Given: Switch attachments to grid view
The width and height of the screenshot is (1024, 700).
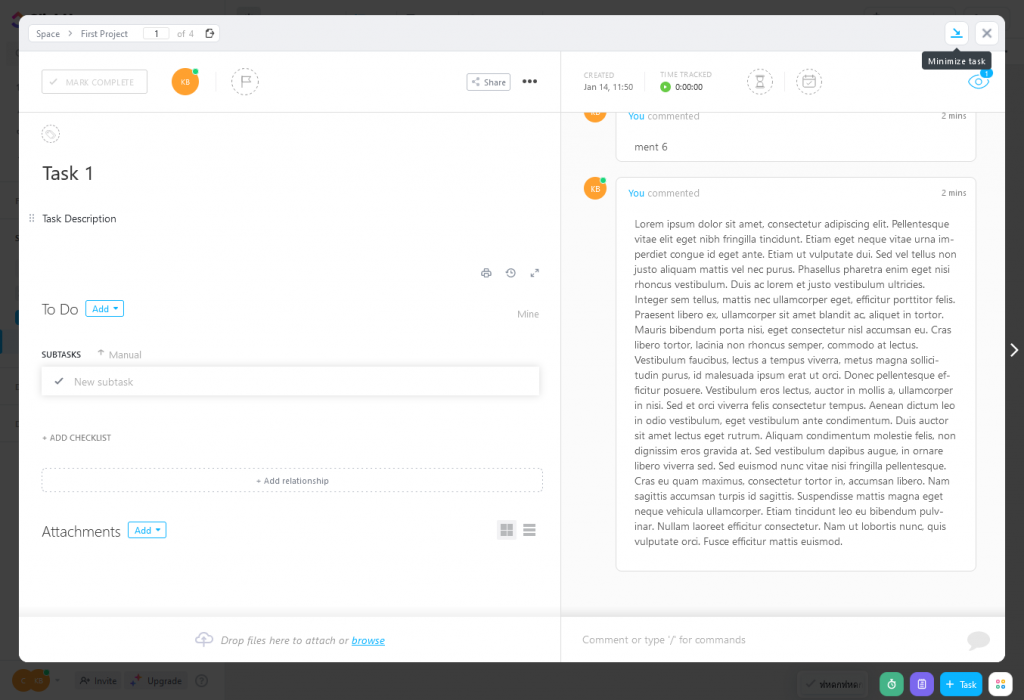Looking at the screenshot, I should (x=507, y=530).
